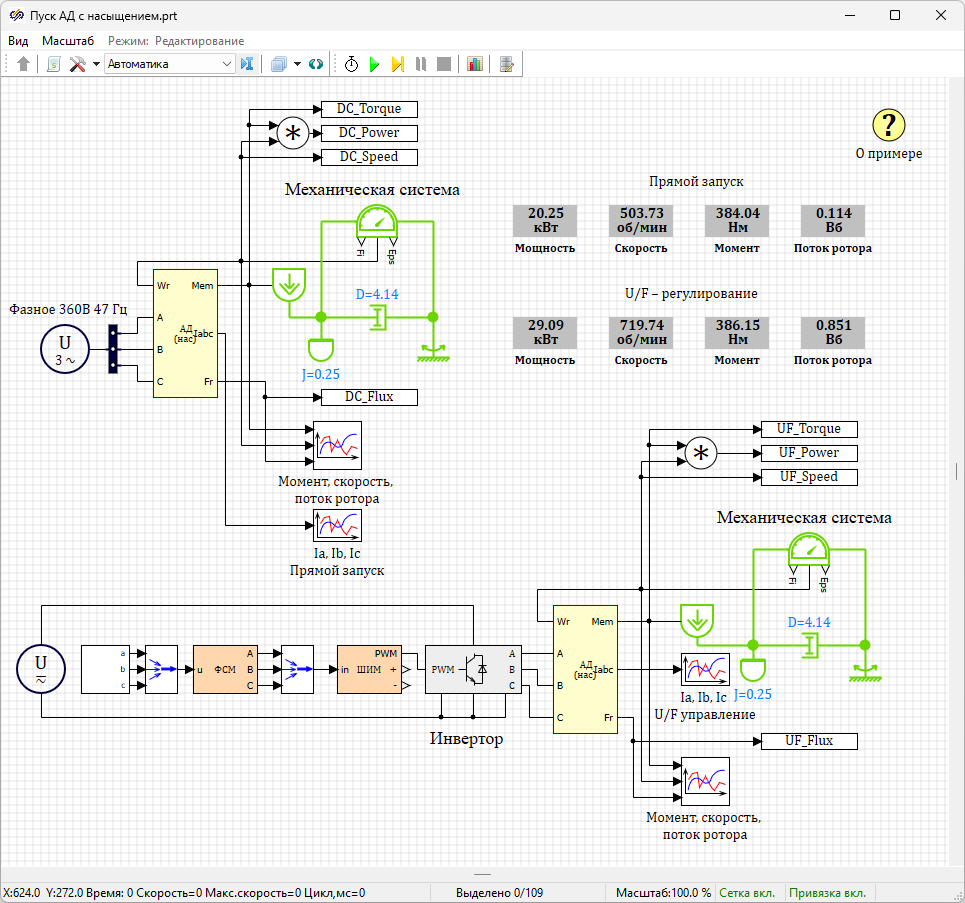The height and width of the screenshot is (903, 965).
Task: Open the 'Вид' menu
Action: (x=18, y=41)
